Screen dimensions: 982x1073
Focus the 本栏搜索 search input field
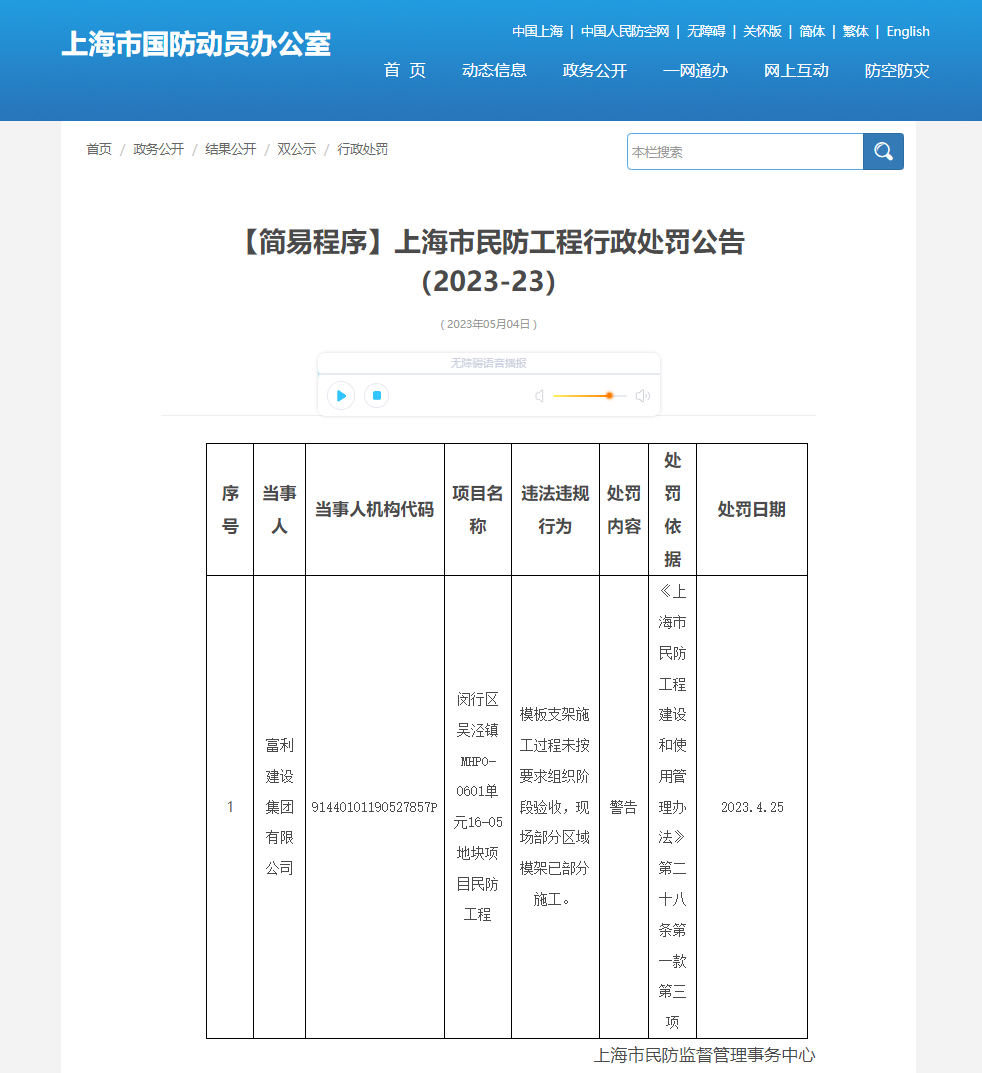click(x=745, y=151)
